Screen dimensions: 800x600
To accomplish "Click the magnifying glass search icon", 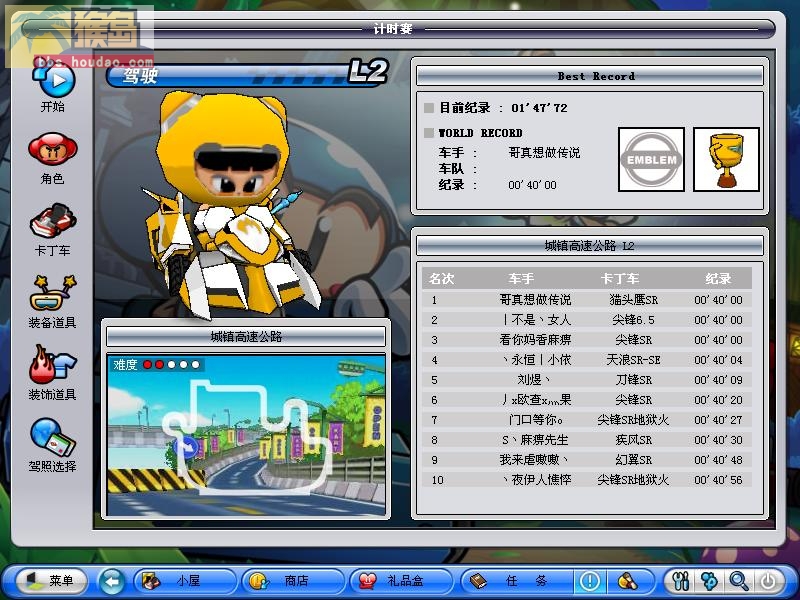I will tap(739, 581).
